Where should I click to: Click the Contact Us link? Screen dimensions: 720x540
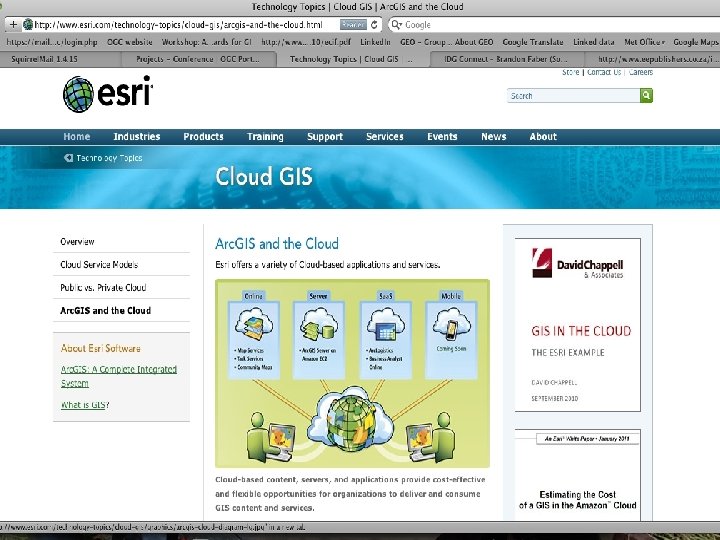[x=604, y=72]
